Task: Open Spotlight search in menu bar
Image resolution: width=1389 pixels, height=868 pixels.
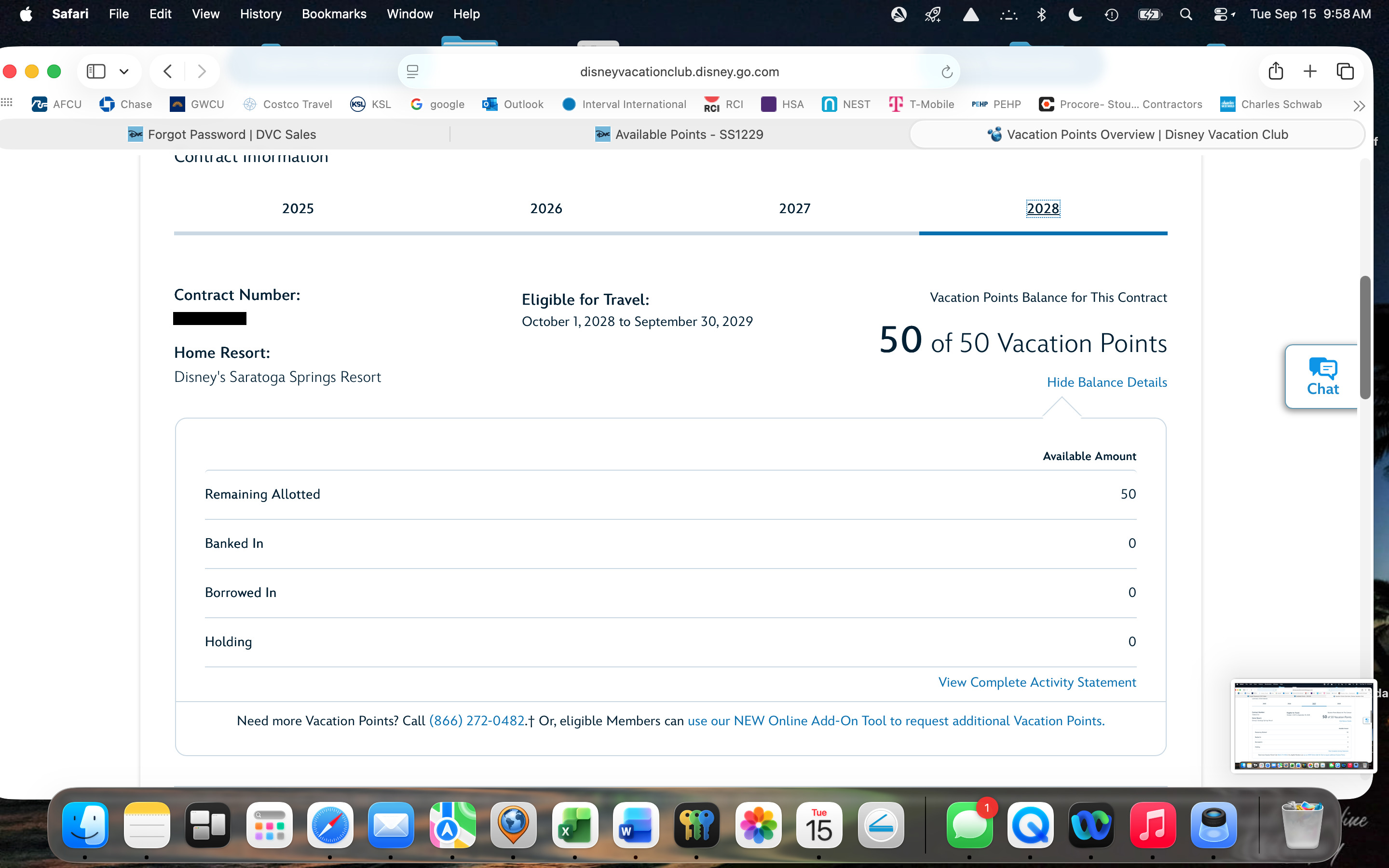Action: click(1186, 14)
